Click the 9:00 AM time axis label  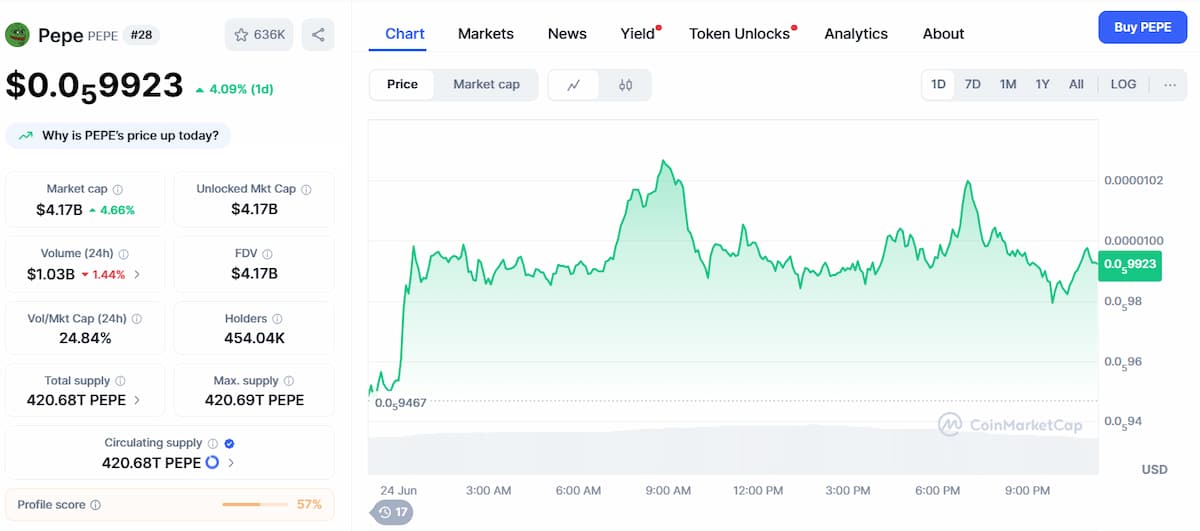tap(668, 491)
